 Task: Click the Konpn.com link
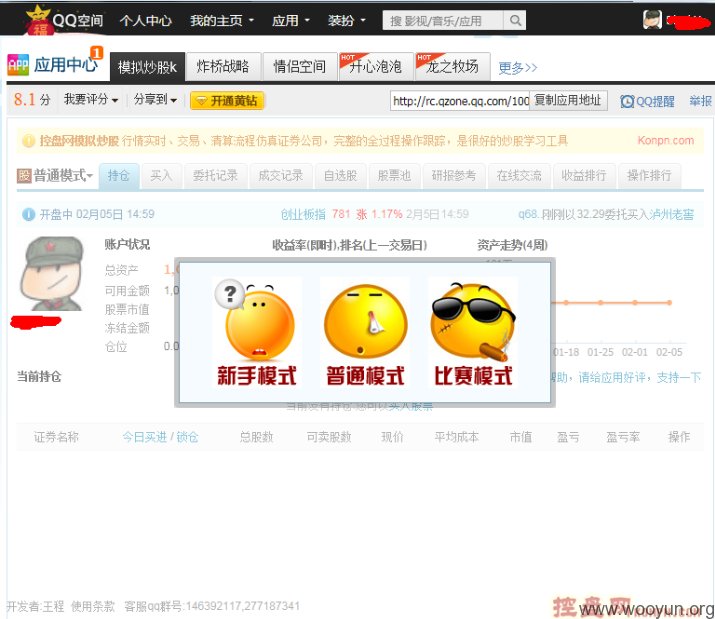coord(665,140)
